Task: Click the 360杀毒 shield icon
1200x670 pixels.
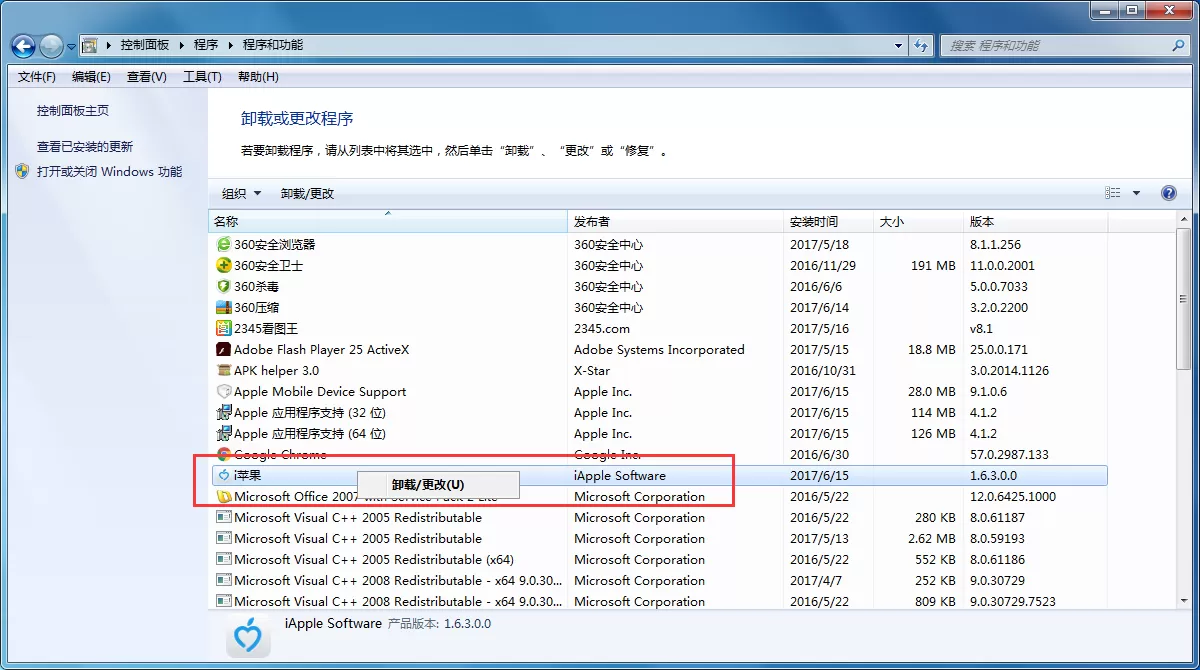Action: (224, 286)
